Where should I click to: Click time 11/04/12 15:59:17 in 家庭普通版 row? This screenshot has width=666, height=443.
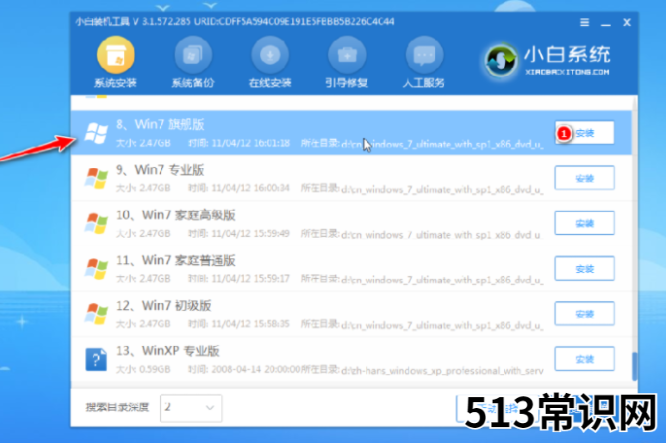click(x=251, y=279)
